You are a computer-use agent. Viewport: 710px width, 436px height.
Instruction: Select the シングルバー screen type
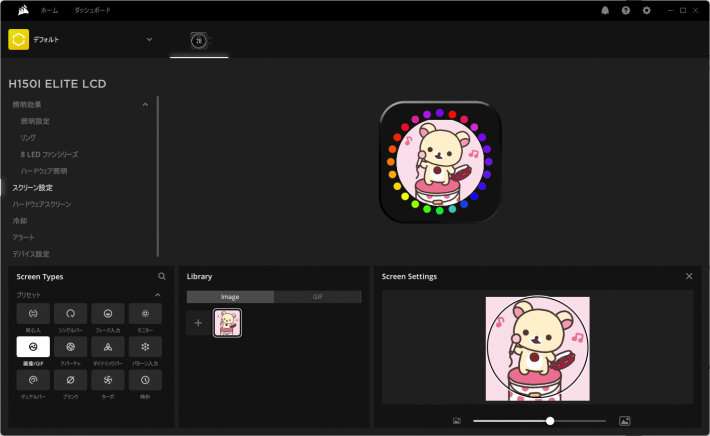tap(71, 314)
